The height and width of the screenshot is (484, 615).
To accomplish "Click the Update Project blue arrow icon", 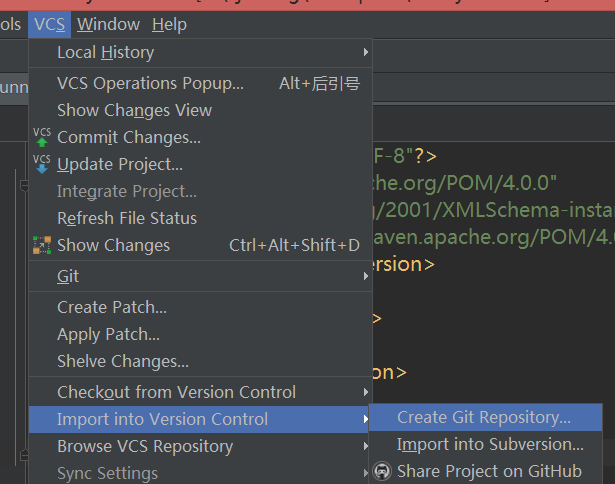I will point(41,165).
